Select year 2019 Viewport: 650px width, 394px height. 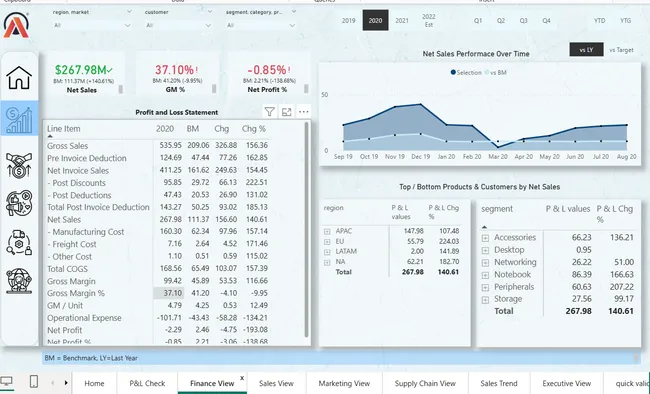pyautogui.click(x=349, y=20)
